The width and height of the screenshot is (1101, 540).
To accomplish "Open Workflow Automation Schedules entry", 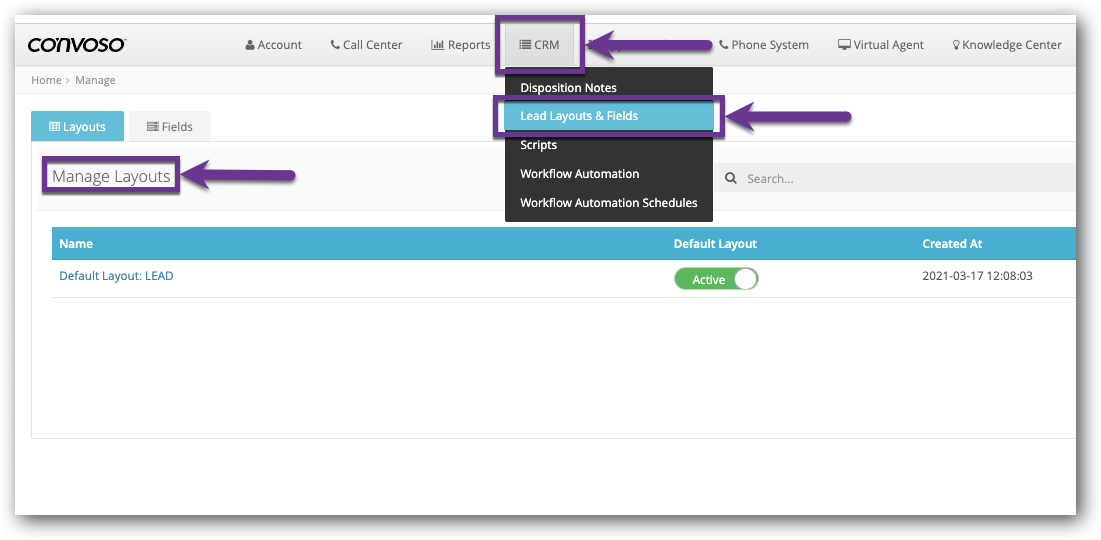I will [x=609, y=202].
